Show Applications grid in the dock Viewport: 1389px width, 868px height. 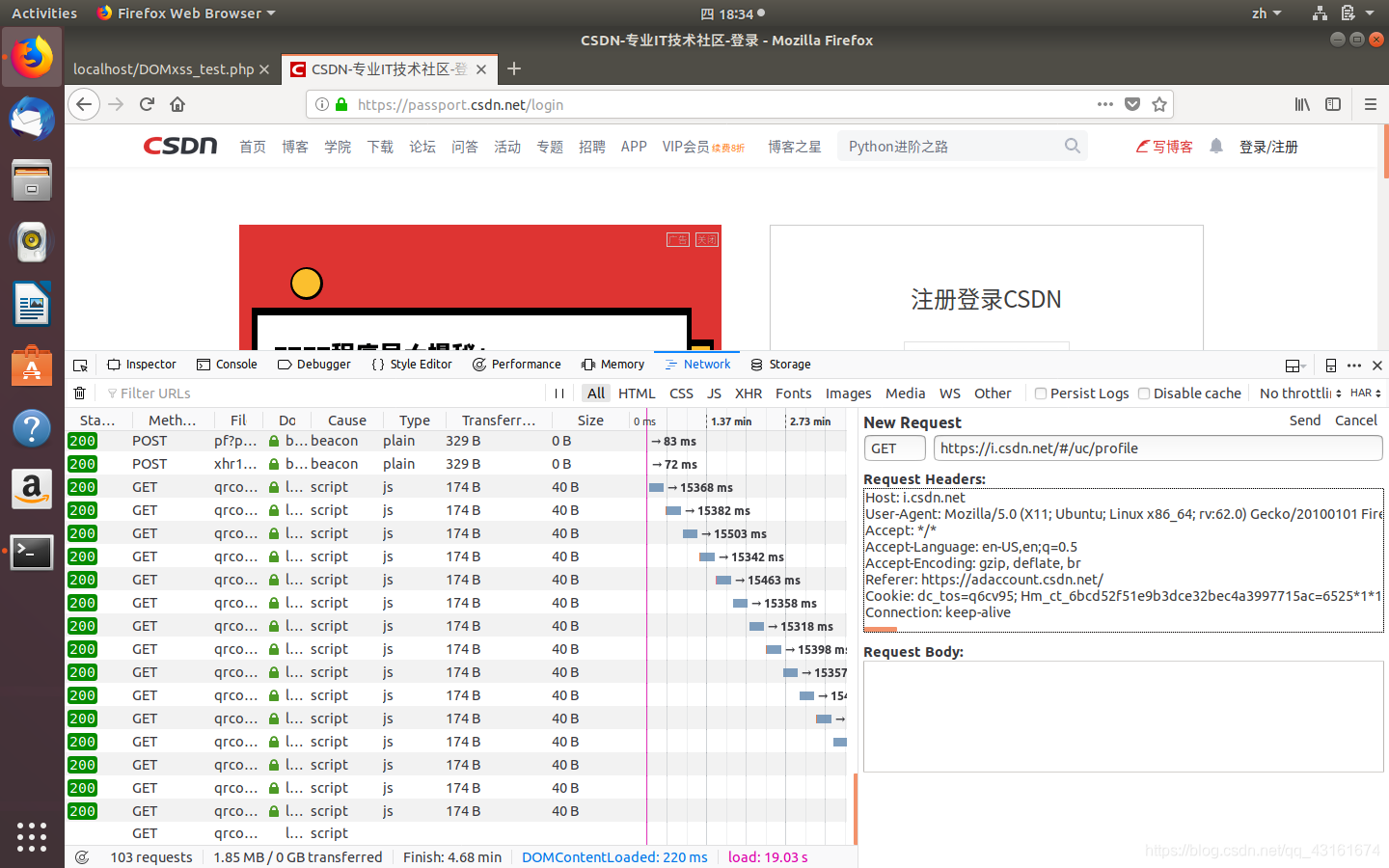tap(32, 836)
